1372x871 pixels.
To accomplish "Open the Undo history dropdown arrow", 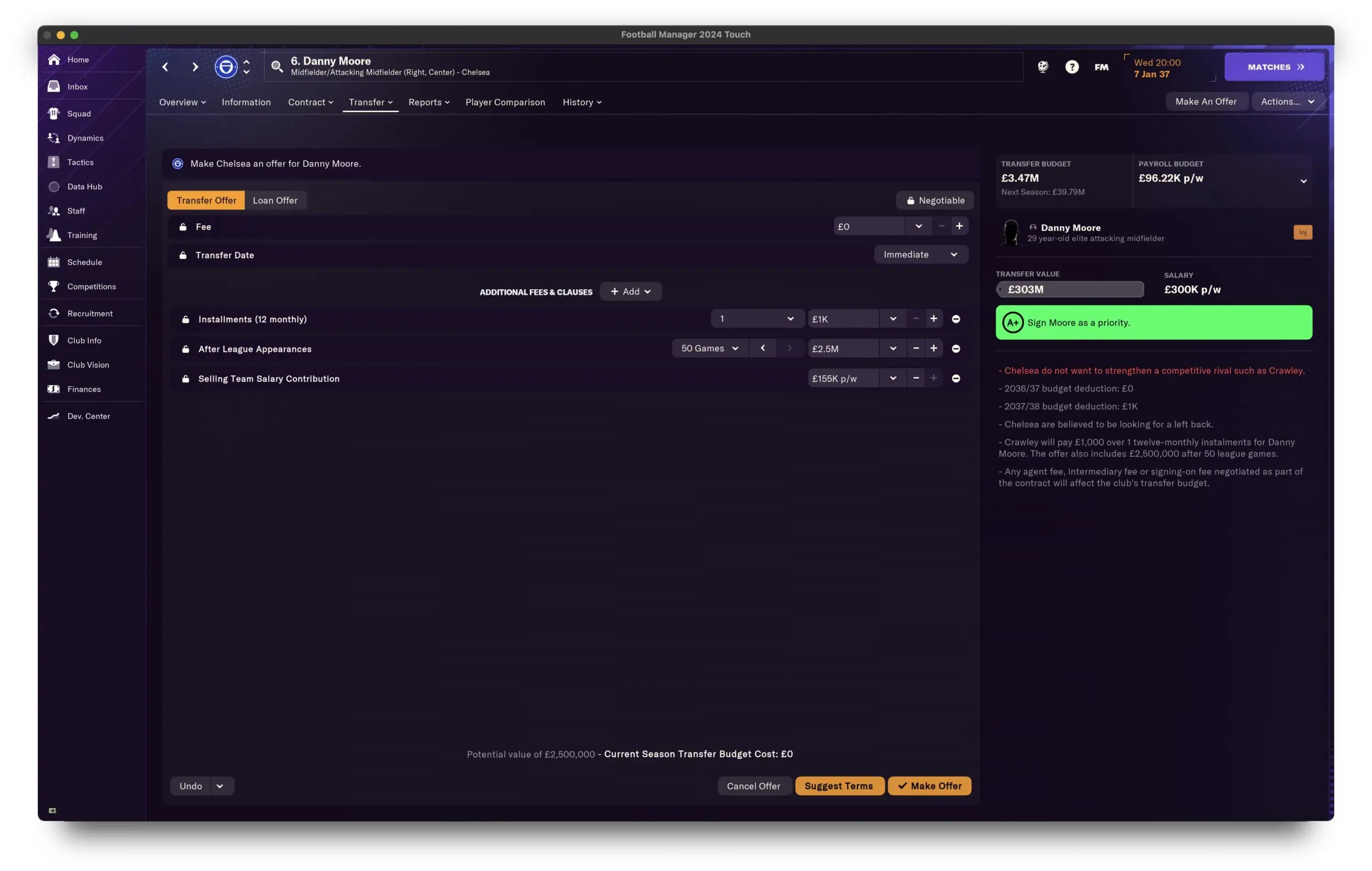I will (x=220, y=785).
